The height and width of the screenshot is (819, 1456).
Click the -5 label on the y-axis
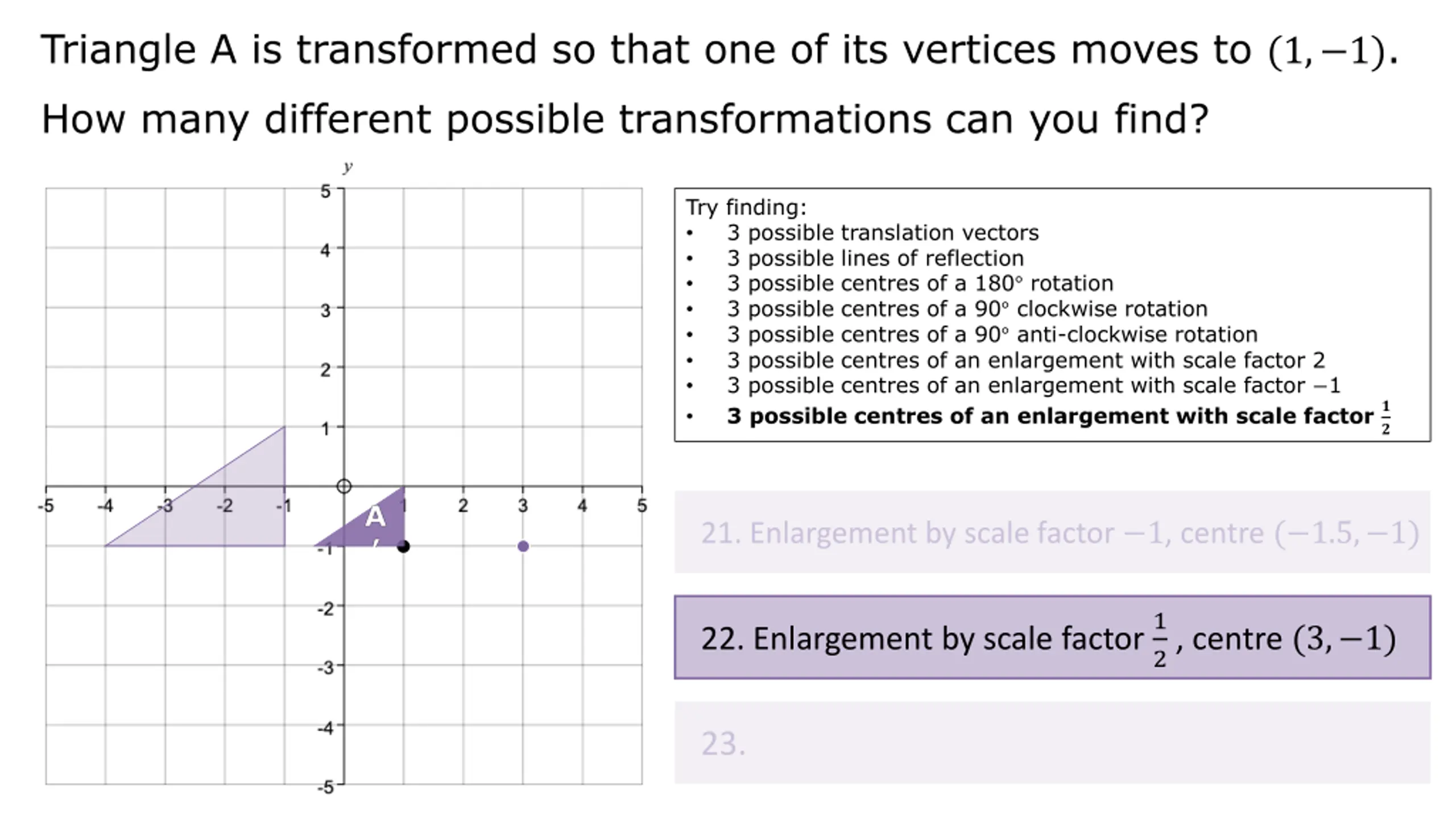[325, 787]
